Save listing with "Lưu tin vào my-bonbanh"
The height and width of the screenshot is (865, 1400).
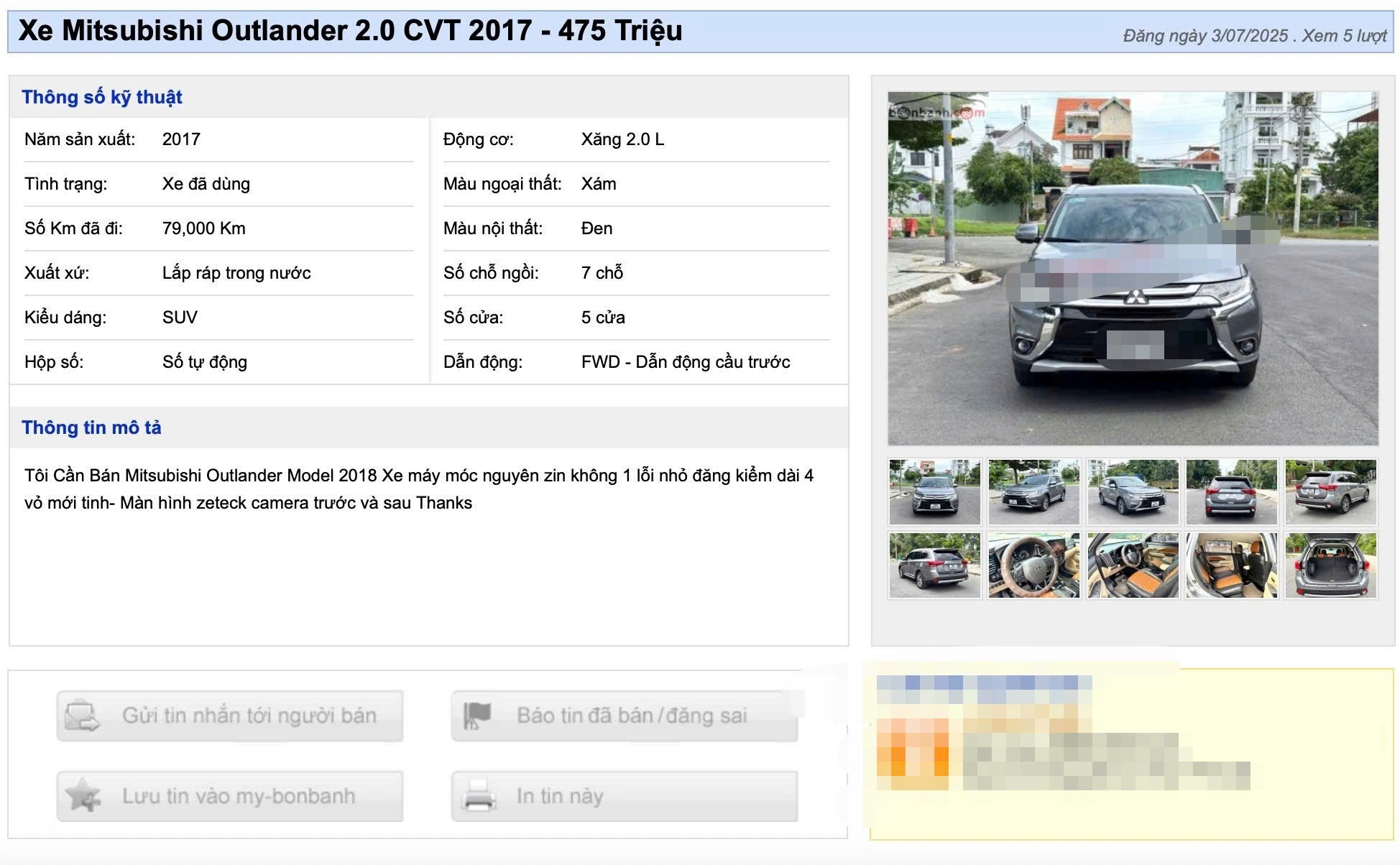point(230,796)
